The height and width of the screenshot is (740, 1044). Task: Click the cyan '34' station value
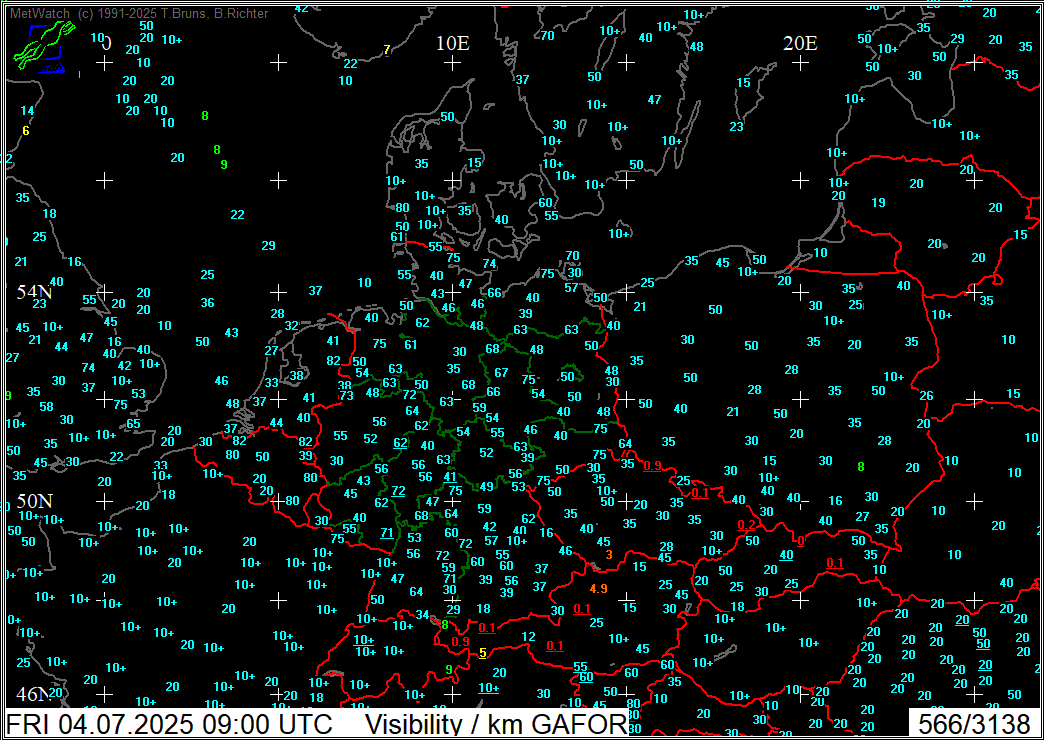(x=422, y=614)
